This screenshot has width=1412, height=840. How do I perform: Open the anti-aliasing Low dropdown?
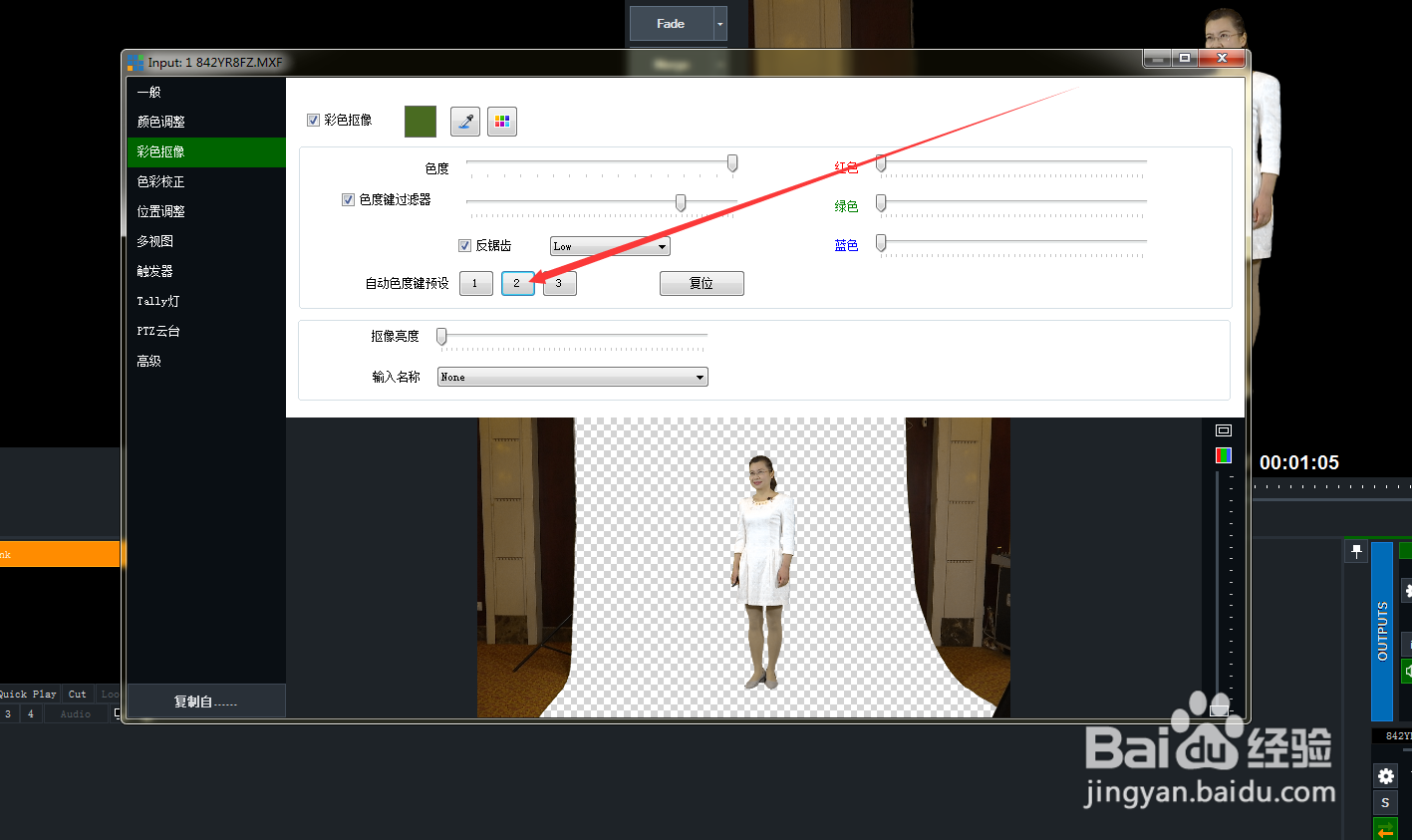pos(662,246)
